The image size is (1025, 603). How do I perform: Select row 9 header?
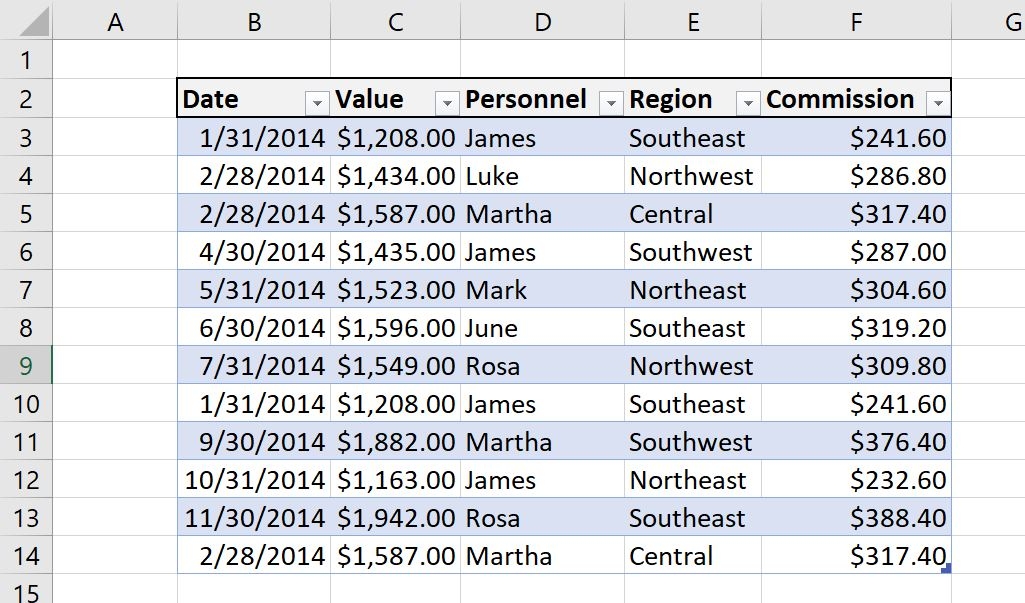tap(25, 365)
